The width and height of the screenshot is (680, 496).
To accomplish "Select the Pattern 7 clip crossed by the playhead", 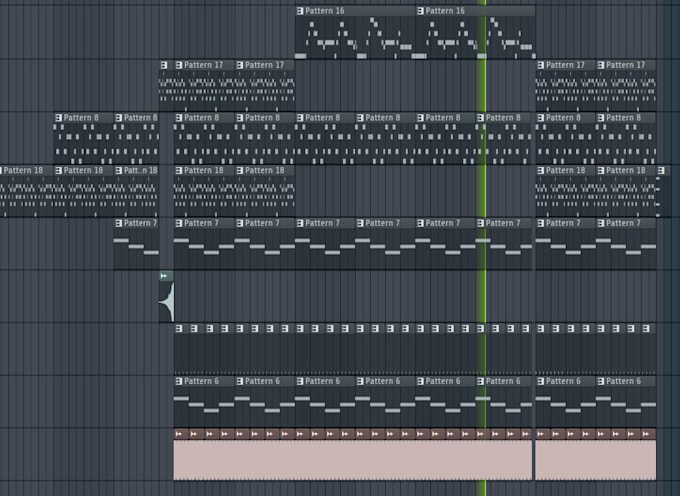I will 503,244.
